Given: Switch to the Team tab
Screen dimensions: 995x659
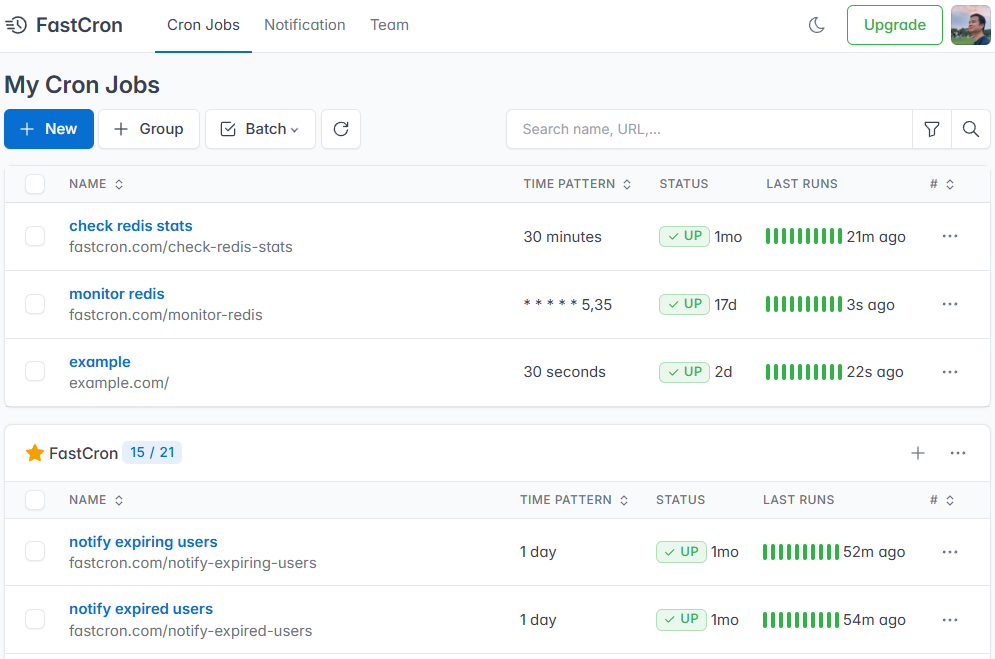Looking at the screenshot, I should (x=389, y=25).
